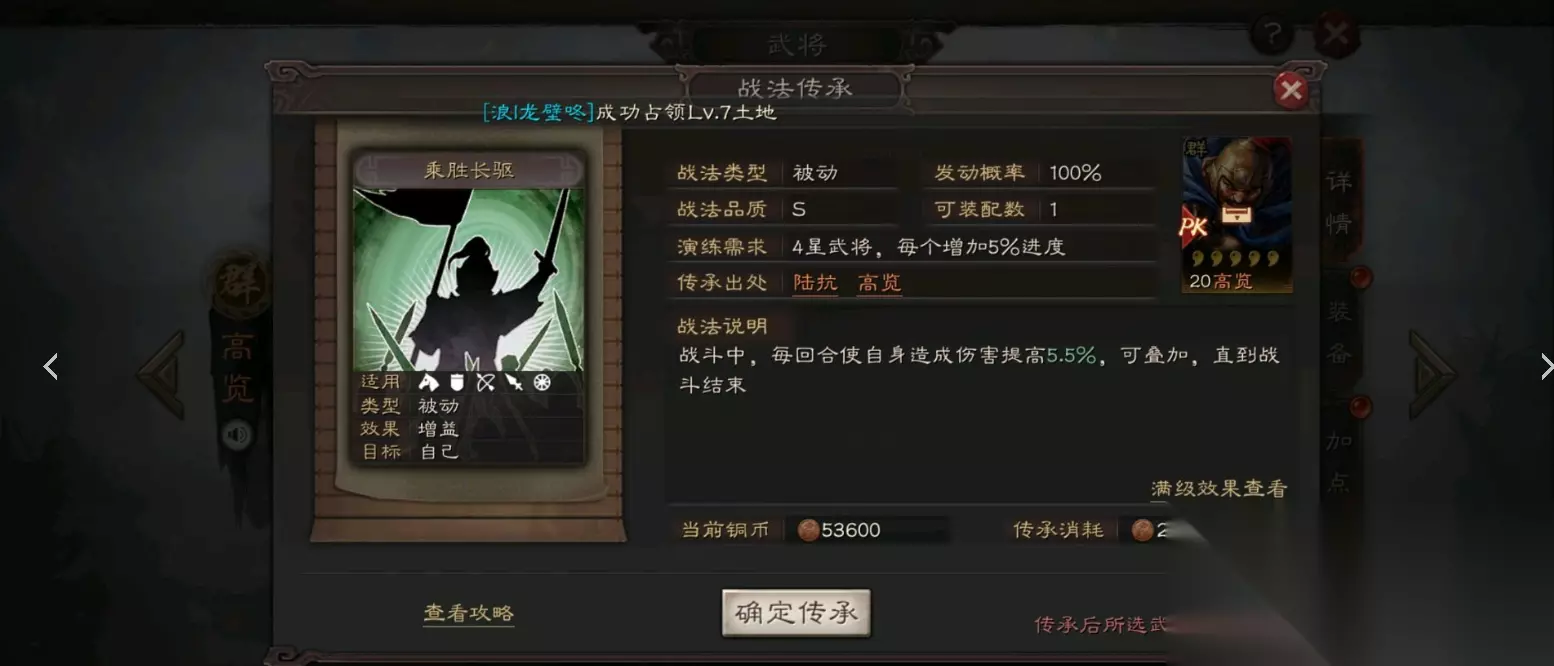Open the 满级效果查看 link
The image size is (1554, 666).
coord(1219,489)
